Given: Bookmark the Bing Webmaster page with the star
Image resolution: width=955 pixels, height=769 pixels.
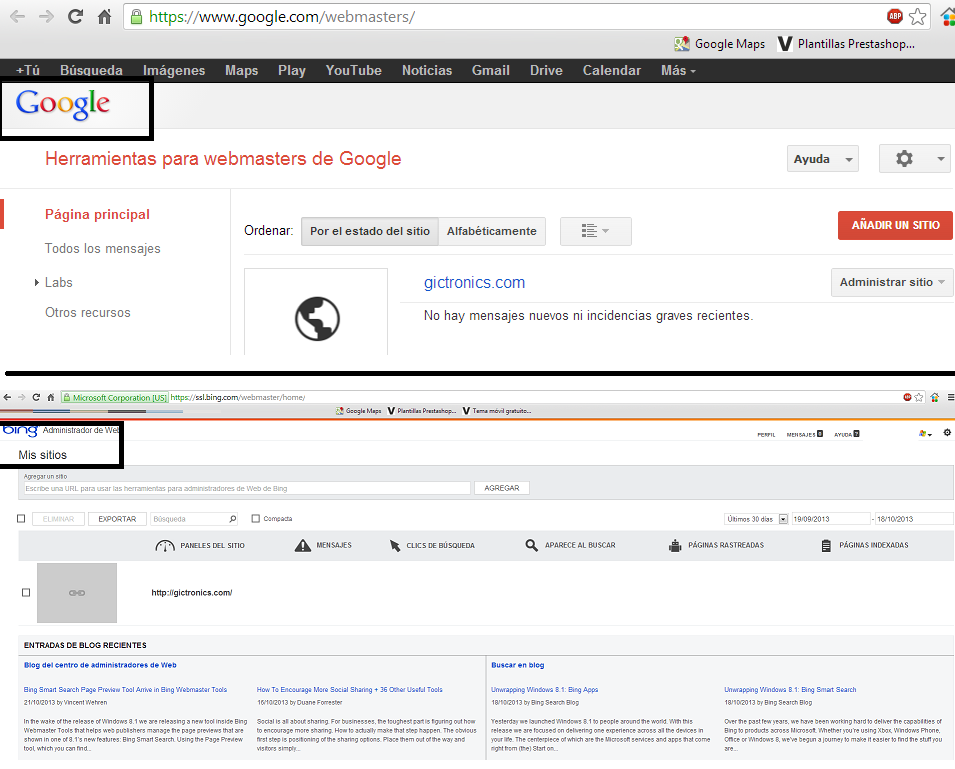Looking at the screenshot, I should pos(918,397).
